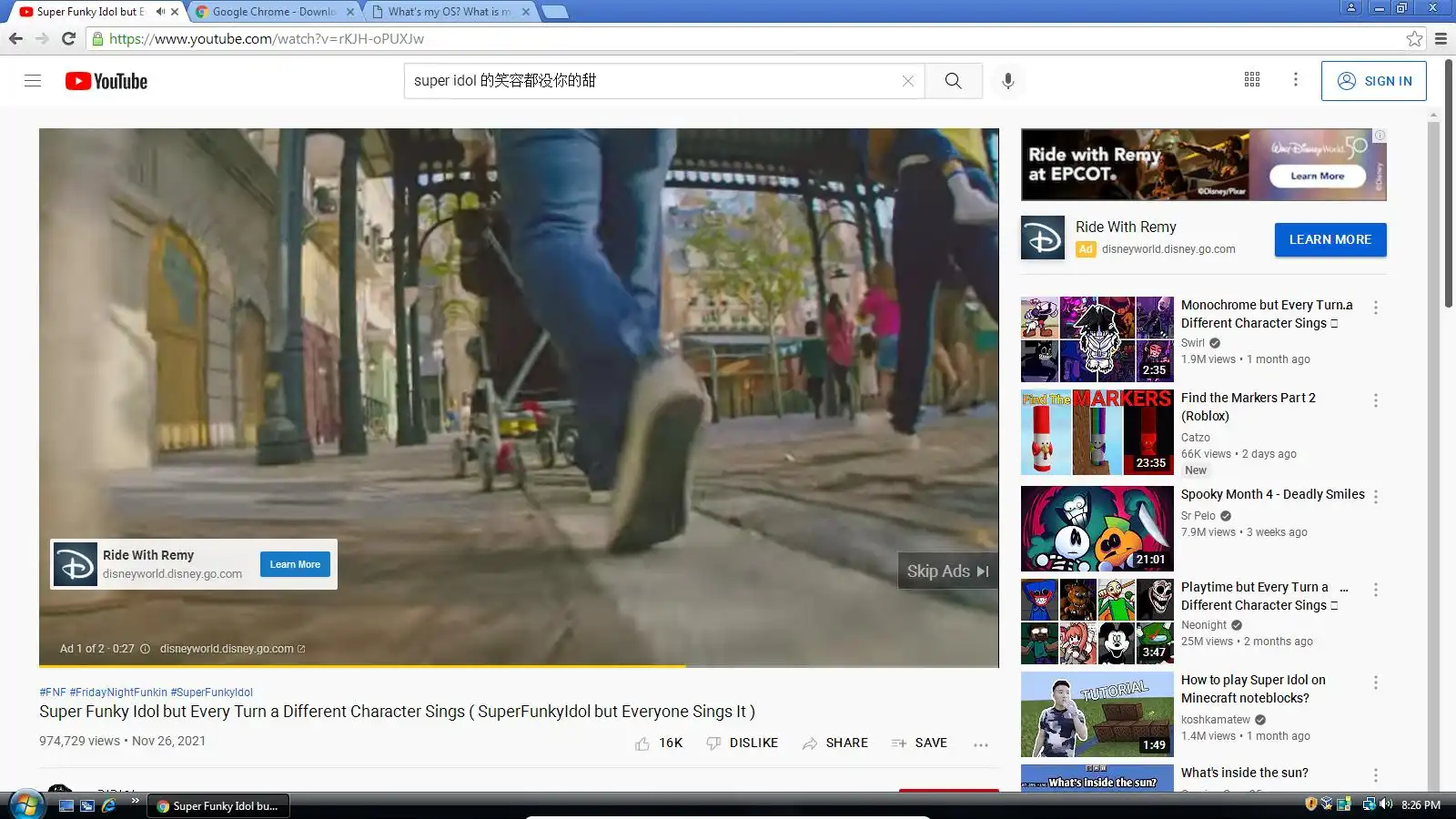
Task: Open the ad info icon on banner ad
Action: (1380, 135)
